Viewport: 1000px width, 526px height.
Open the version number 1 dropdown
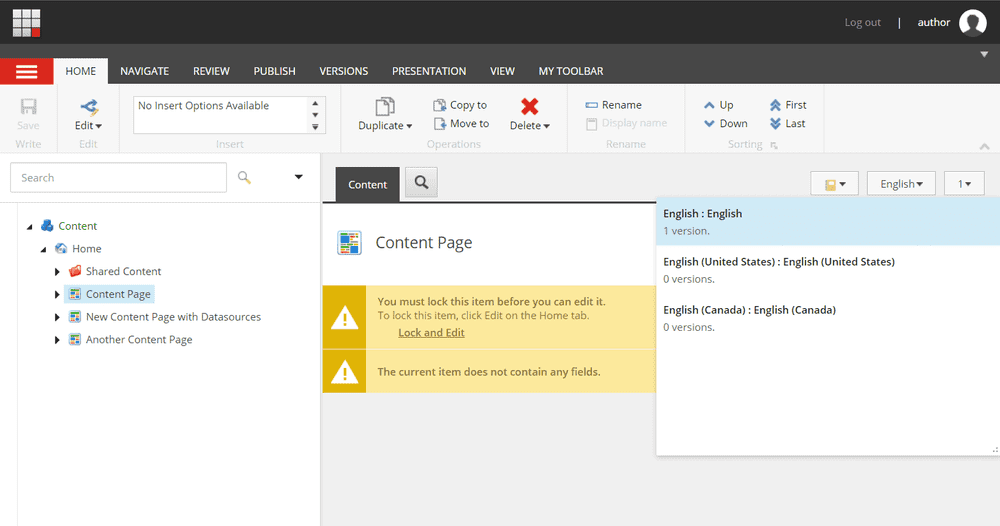pos(964,184)
